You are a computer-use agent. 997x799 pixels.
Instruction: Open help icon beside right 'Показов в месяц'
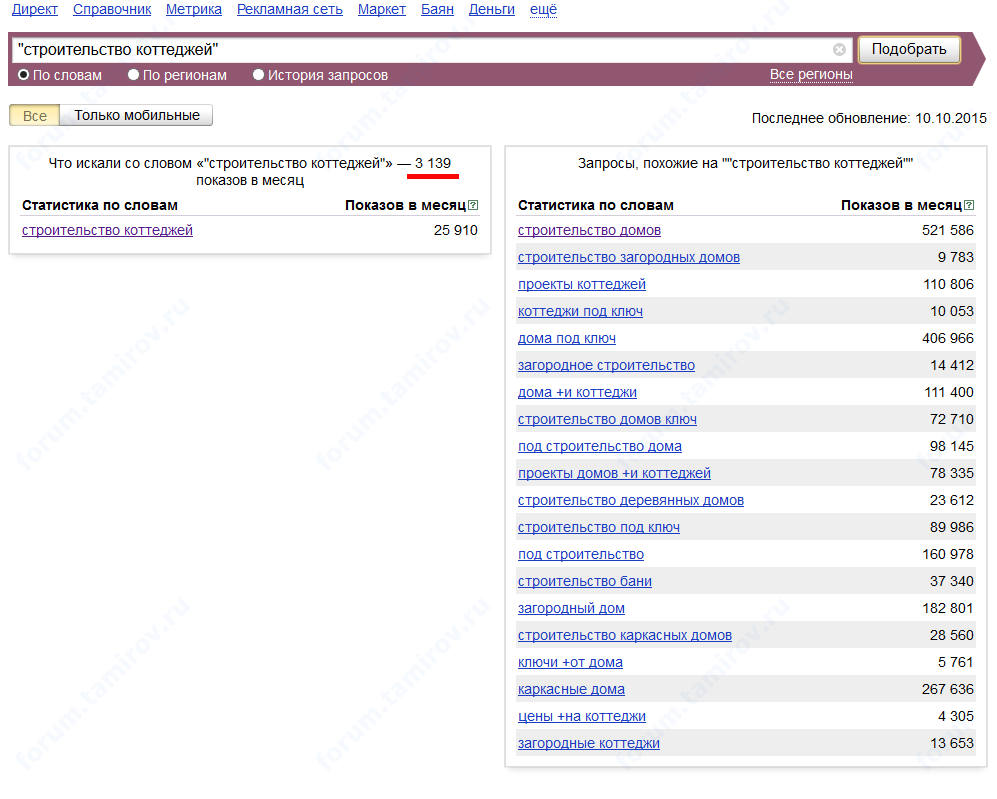pos(969,205)
